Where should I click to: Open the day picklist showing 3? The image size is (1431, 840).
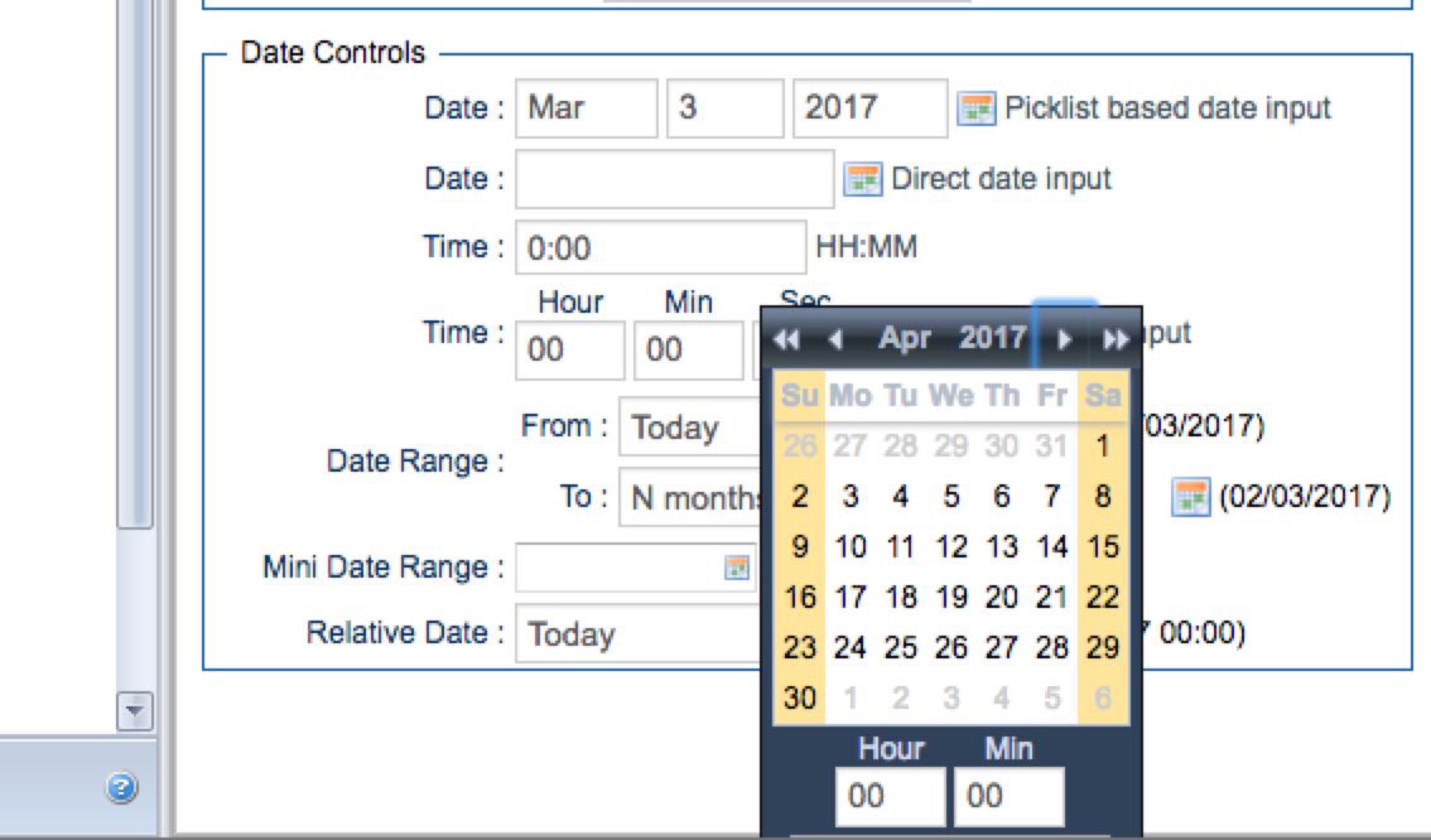725,108
